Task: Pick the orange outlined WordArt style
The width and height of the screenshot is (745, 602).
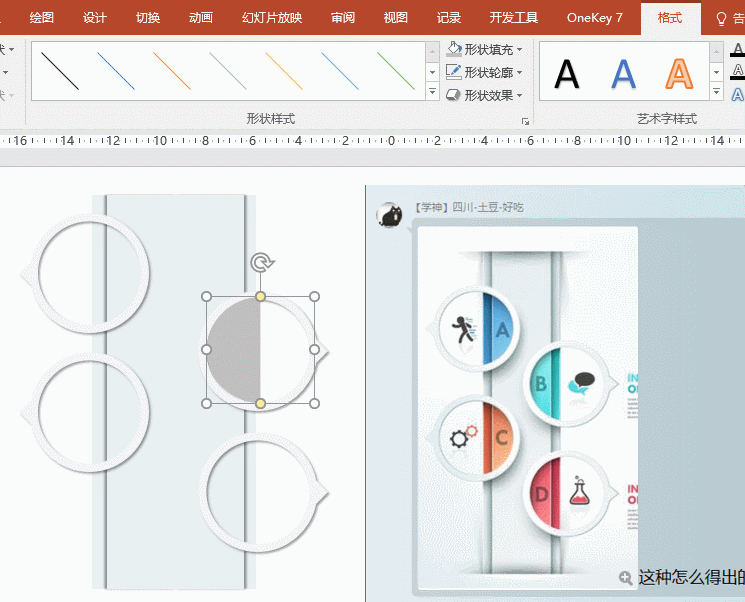Action: click(679, 73)
